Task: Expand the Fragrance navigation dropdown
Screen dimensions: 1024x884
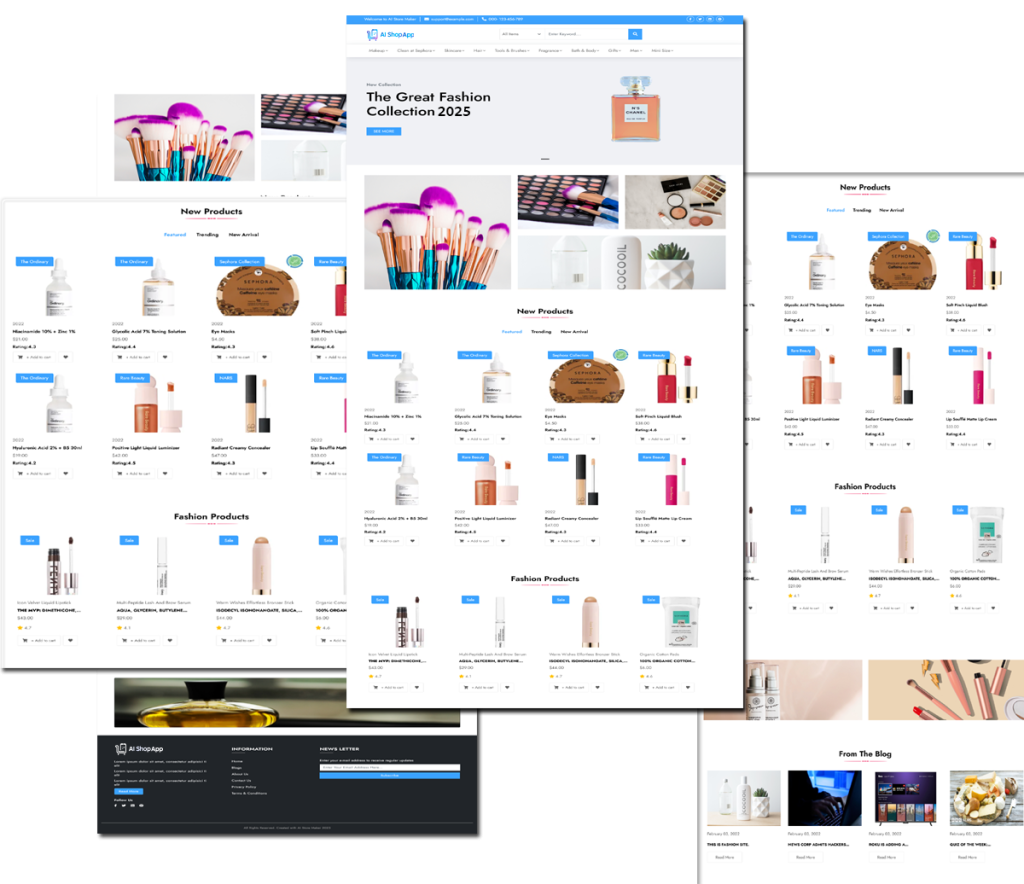Action: 549,49
